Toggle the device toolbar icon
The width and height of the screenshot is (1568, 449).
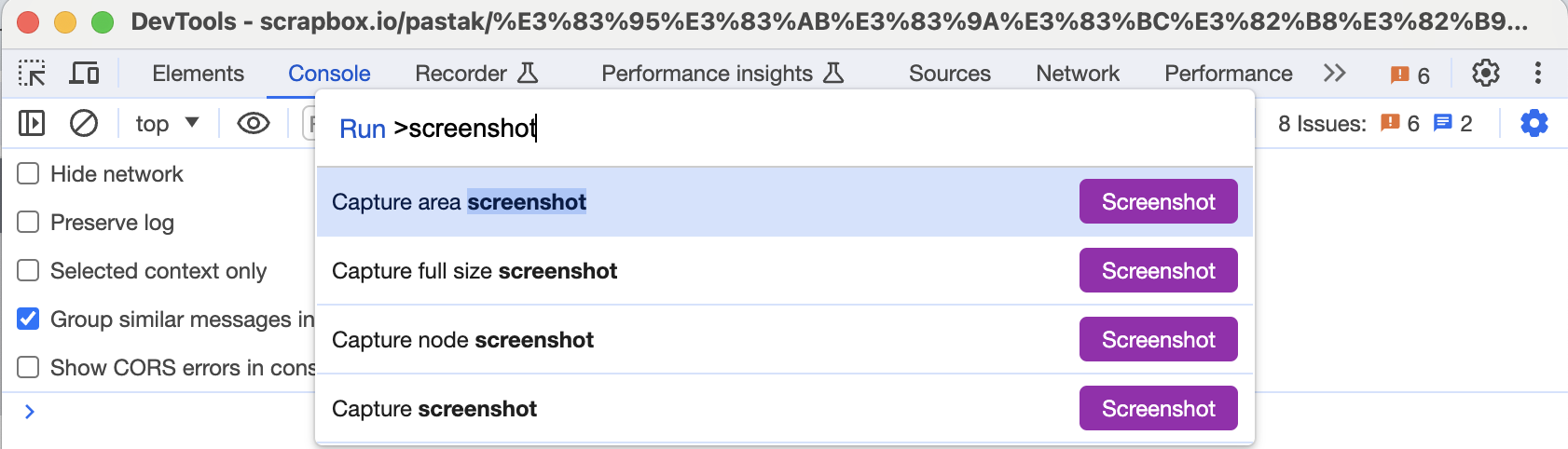click(x=85, y=74)
